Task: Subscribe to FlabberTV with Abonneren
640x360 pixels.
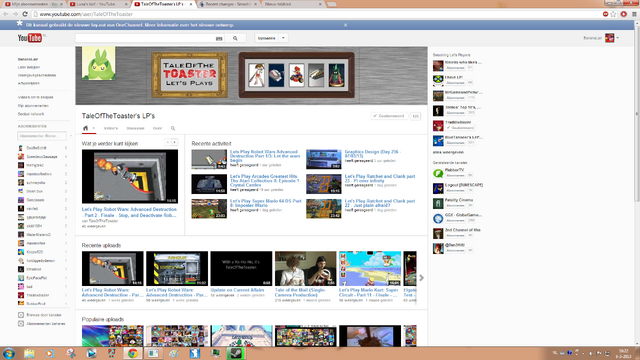Action: coord(455,176)
